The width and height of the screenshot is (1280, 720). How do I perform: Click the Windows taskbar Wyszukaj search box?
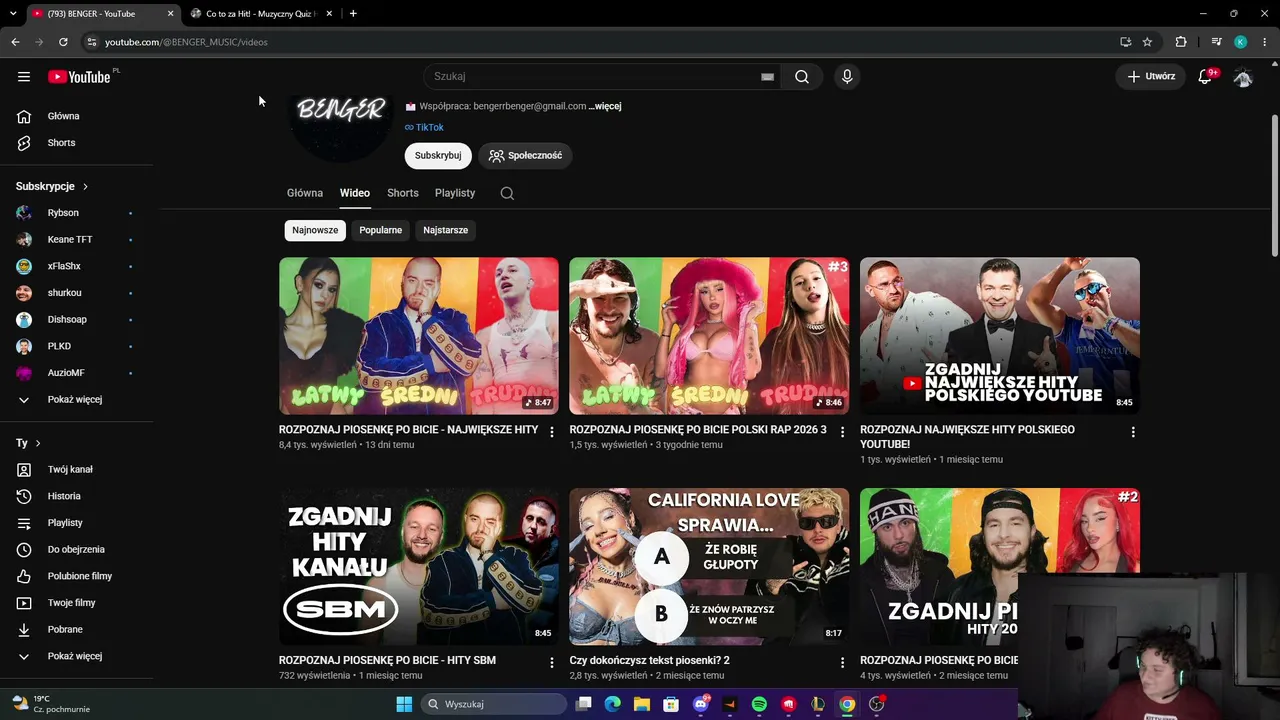[494, 704]
